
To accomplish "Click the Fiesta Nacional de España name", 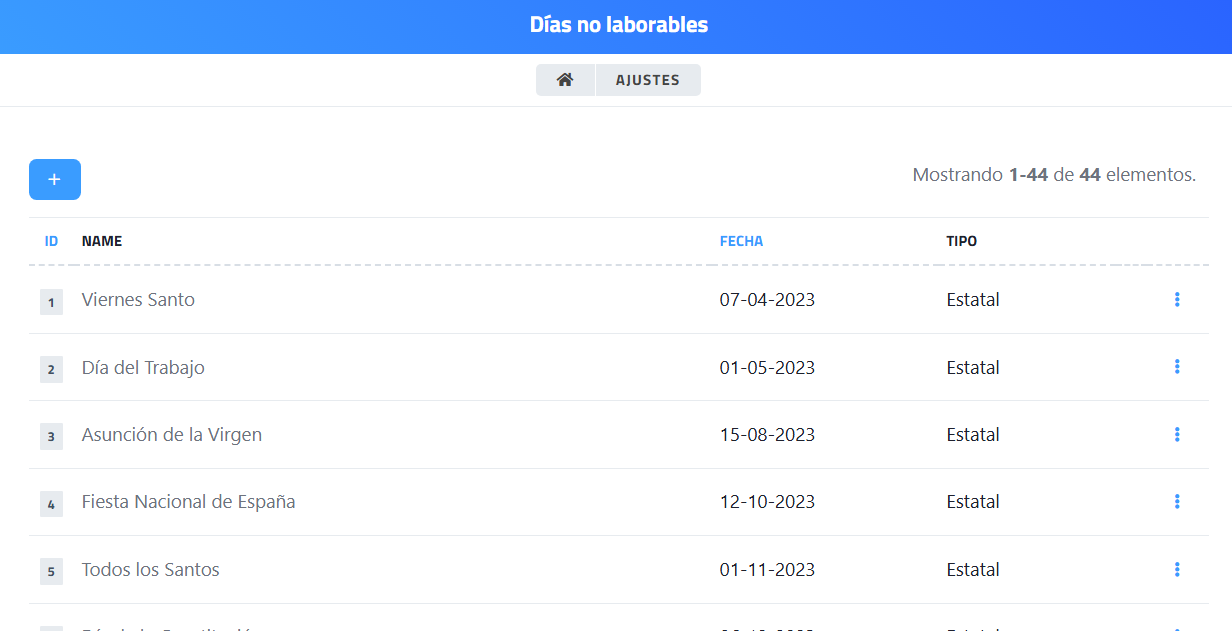I will coord(188,502).
